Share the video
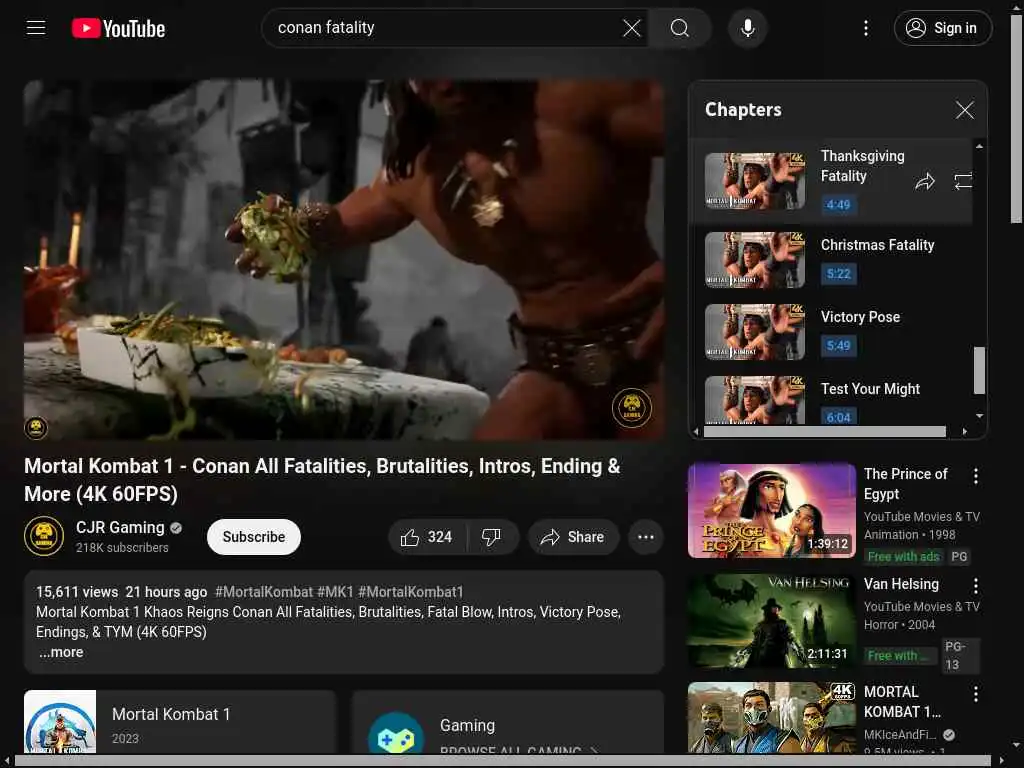The height and width of the screenshot is (768, 1024). (x=573, y=537)
